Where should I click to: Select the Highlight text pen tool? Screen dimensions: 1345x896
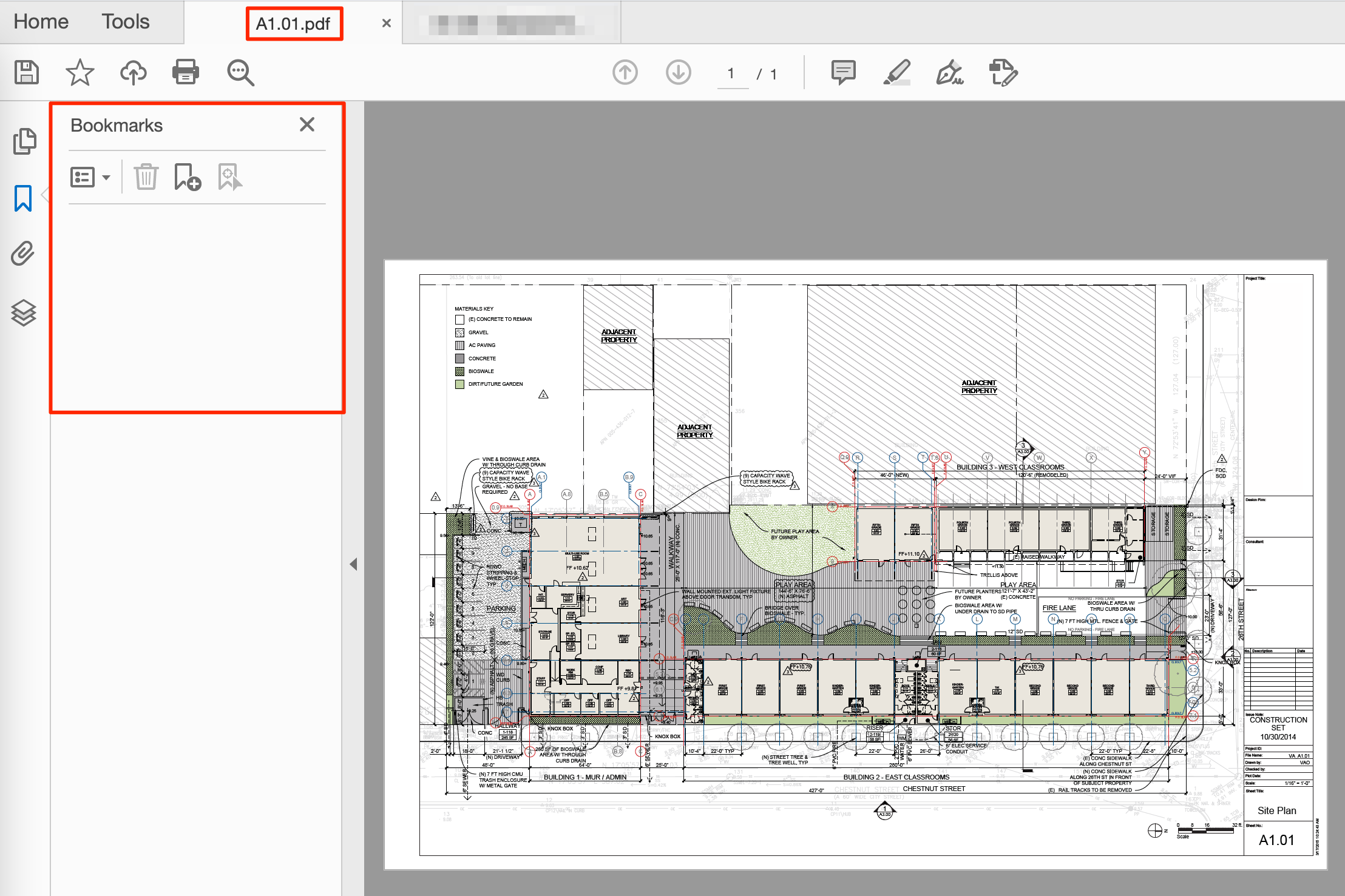click(896, 73)
